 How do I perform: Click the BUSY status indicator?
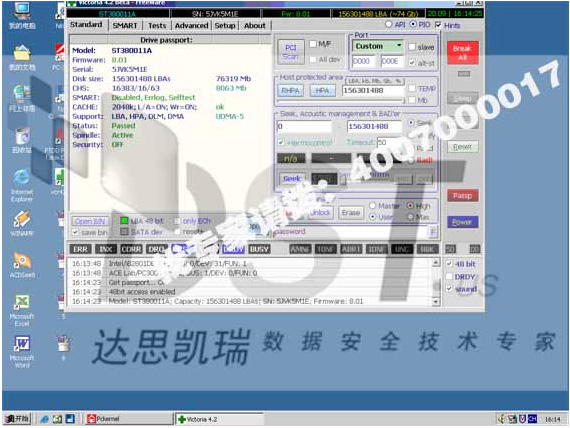point(259,249)
